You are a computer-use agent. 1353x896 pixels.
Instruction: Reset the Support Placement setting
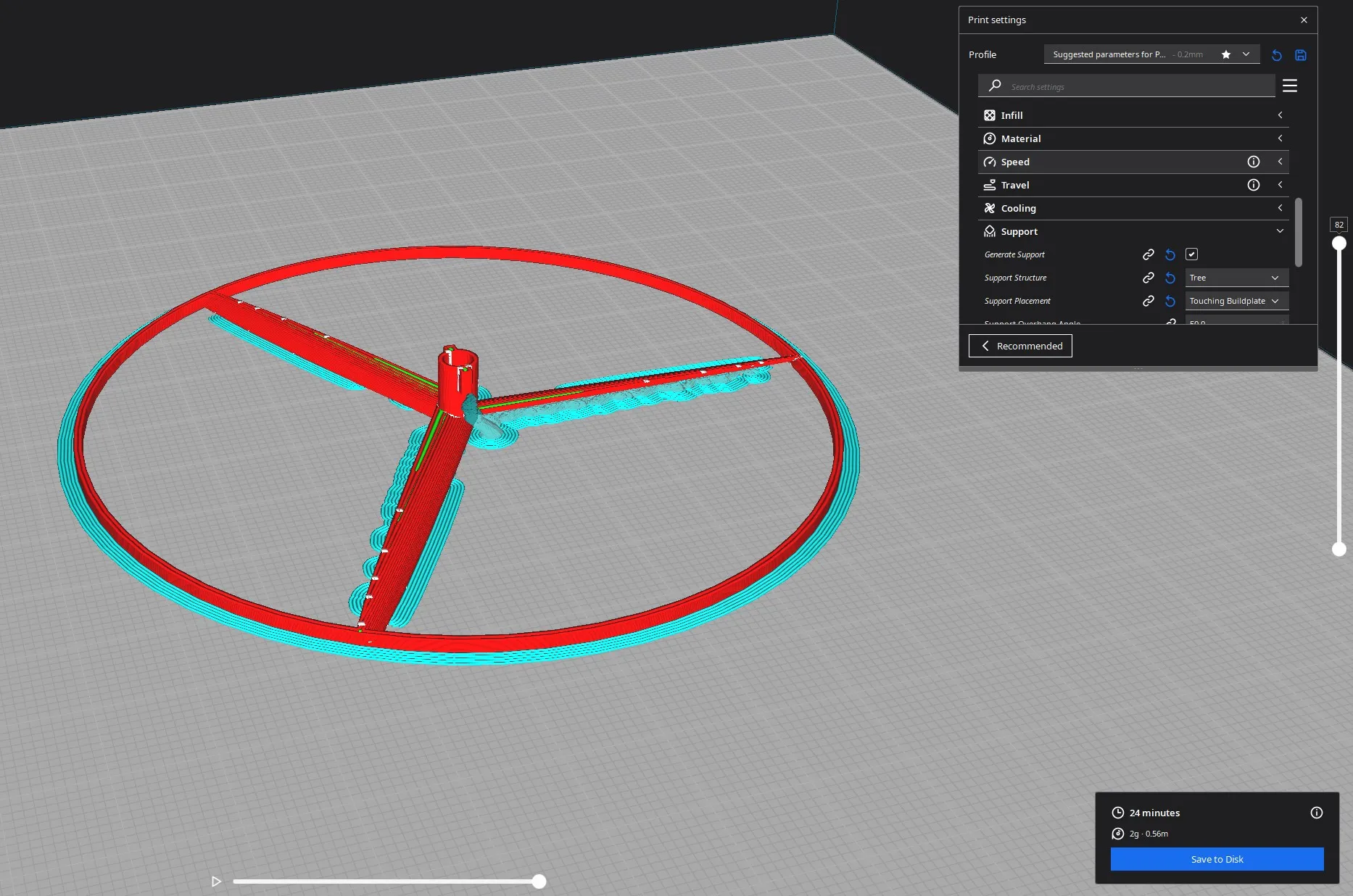1170,301
